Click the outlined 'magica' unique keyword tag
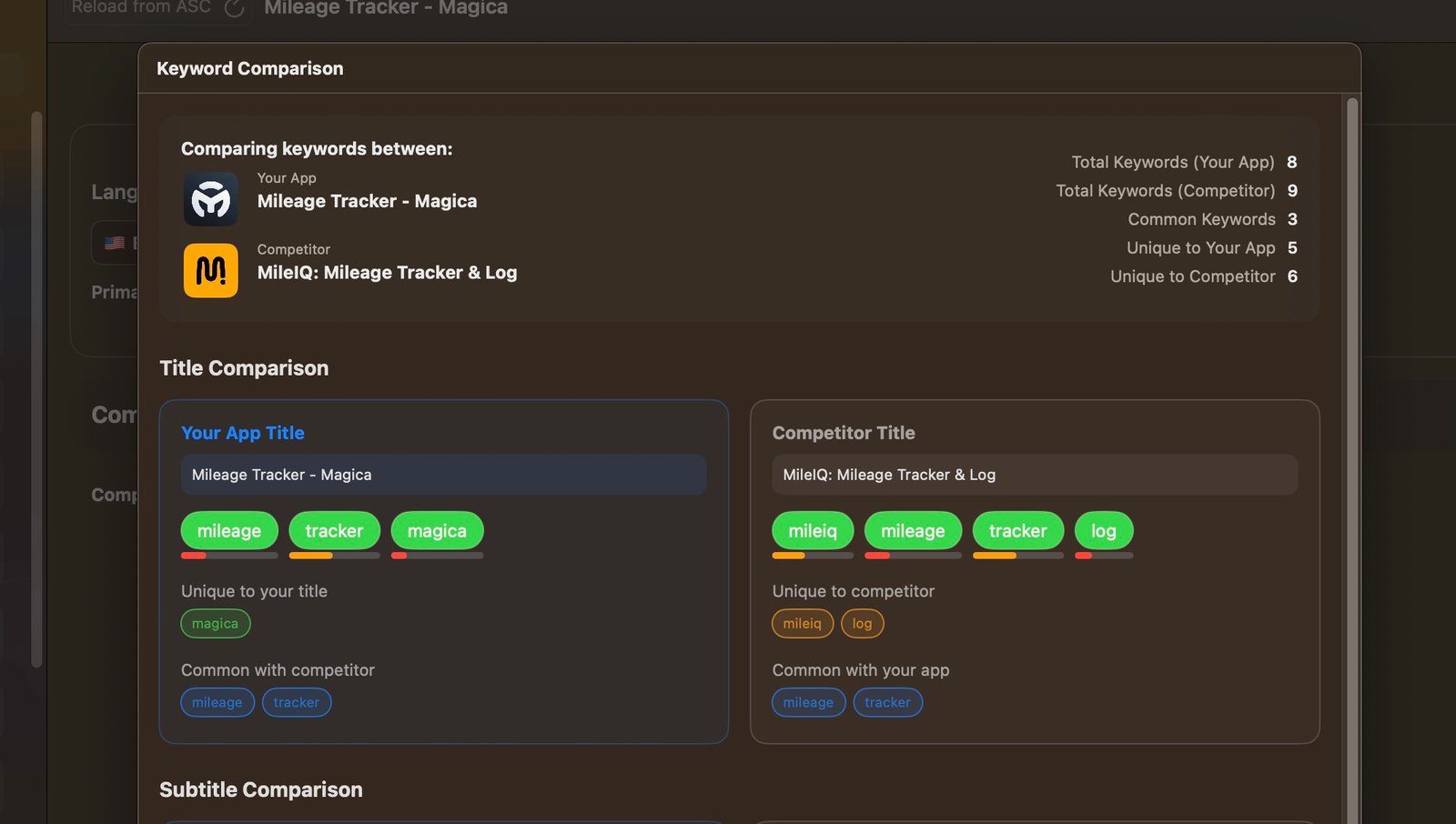This screenshot has height=824, width=1456. pyautogui.click(x=216, y=624)
